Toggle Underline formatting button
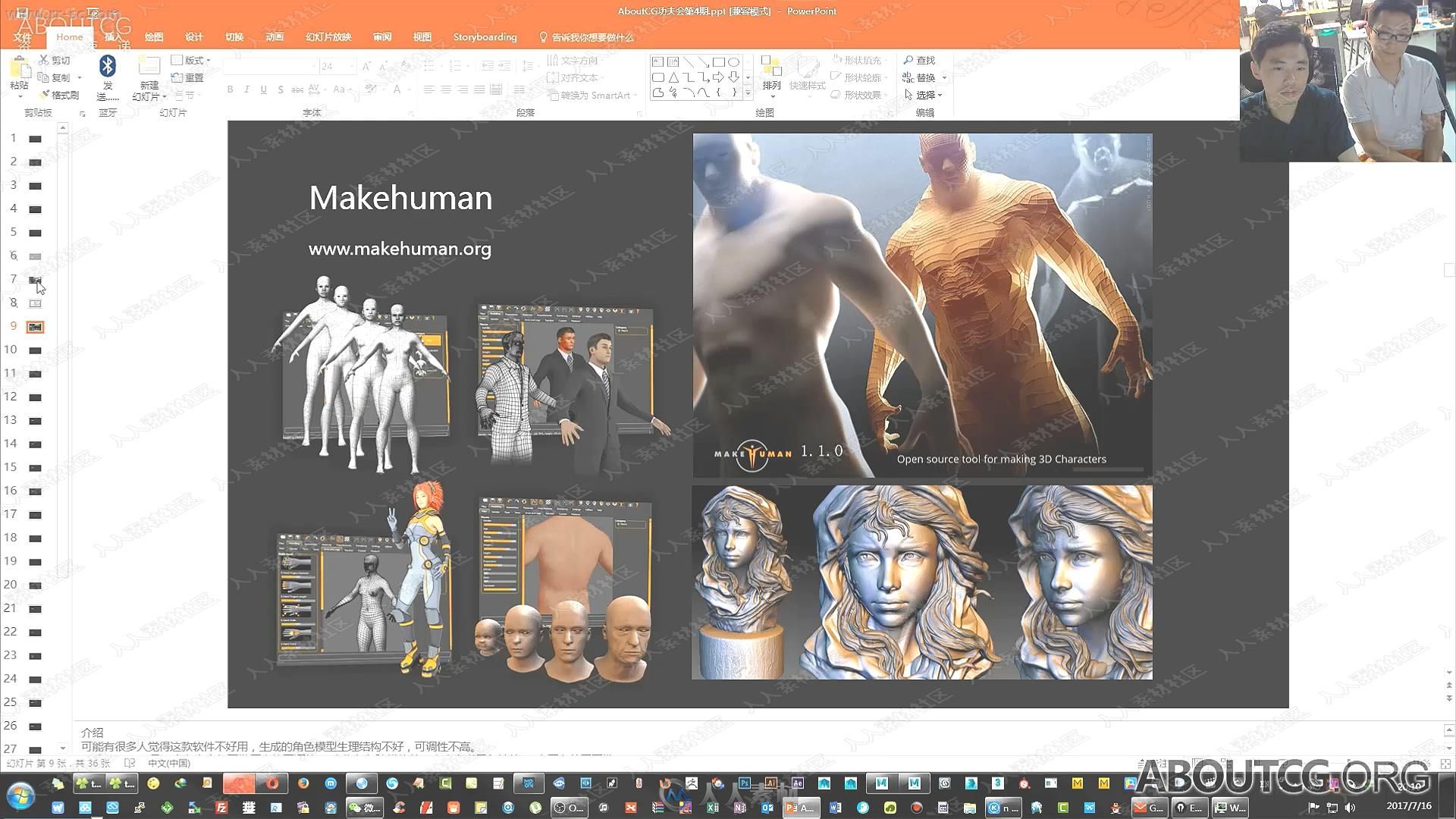This screenshot has width=1456, height=819. (263, 89)
